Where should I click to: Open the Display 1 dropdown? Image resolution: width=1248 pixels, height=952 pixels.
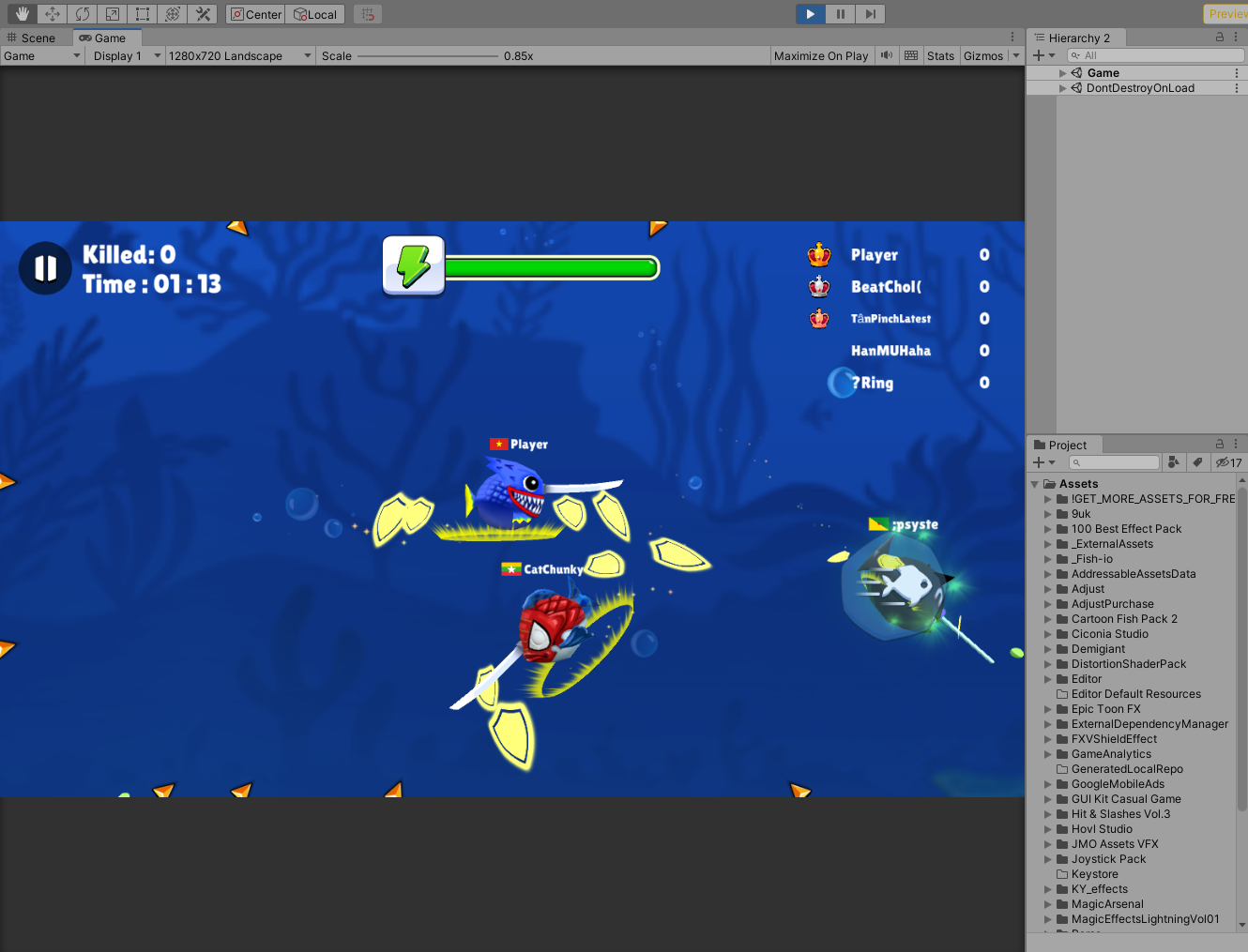point(126,56)
